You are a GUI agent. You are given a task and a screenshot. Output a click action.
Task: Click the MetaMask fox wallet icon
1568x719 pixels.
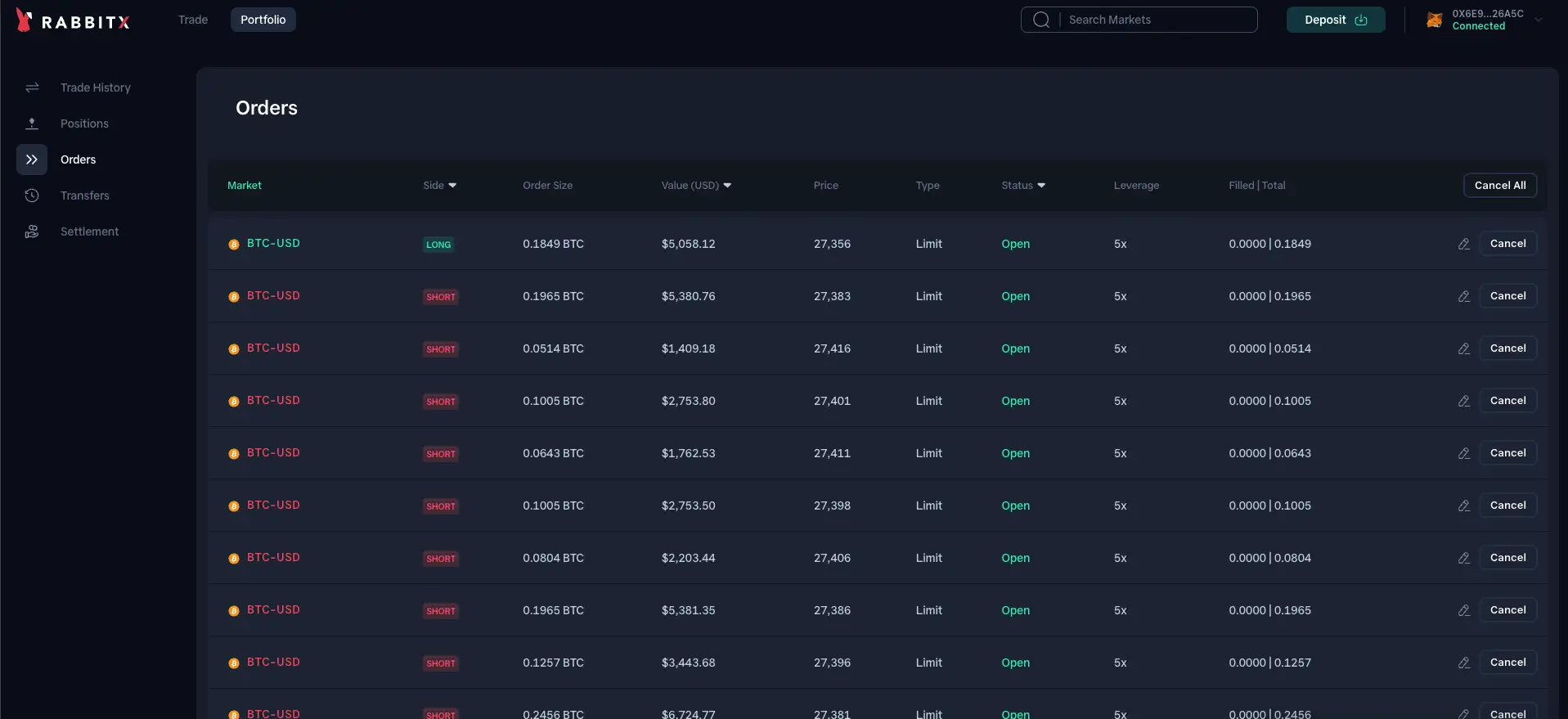1434,20
